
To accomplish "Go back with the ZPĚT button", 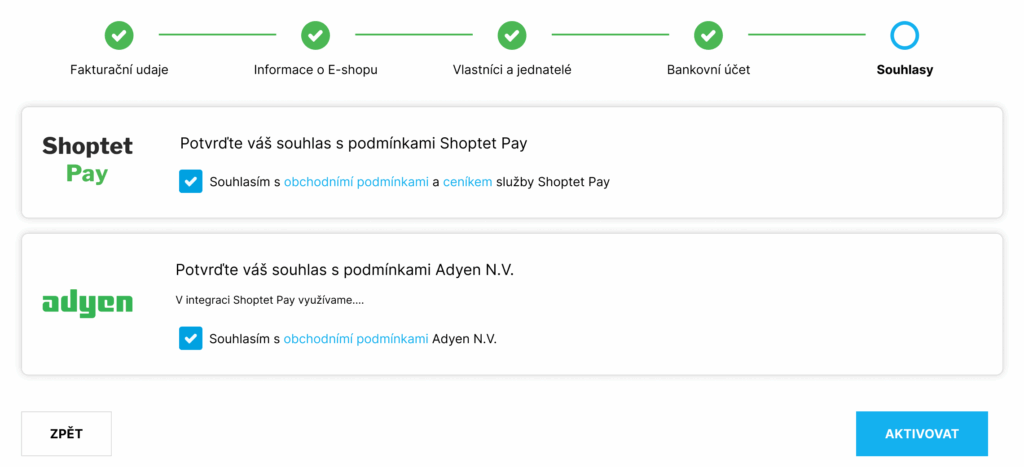I will point(67,434).
